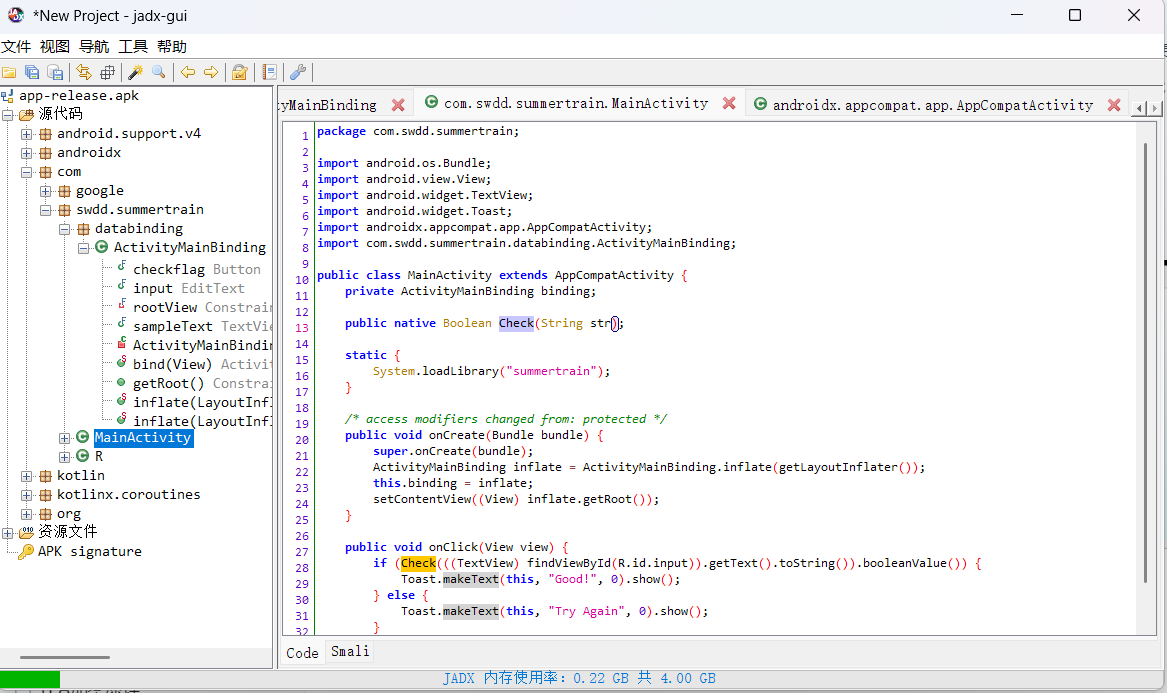Navigate forward with the right arrow icon
Viewport: 1167px width, 693px height.
pyautogui.click(x=211, y=72)
